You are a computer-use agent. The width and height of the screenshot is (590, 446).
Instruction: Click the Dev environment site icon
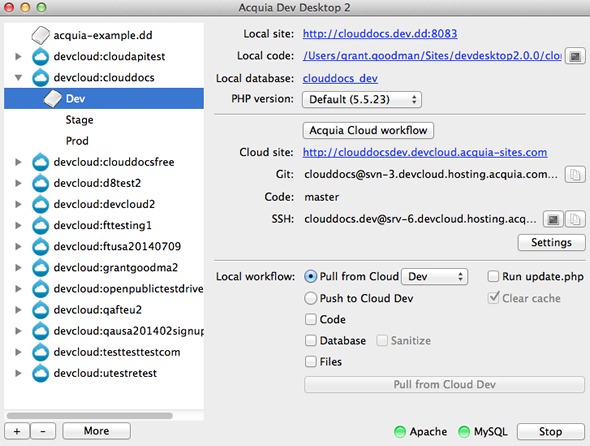52,99
